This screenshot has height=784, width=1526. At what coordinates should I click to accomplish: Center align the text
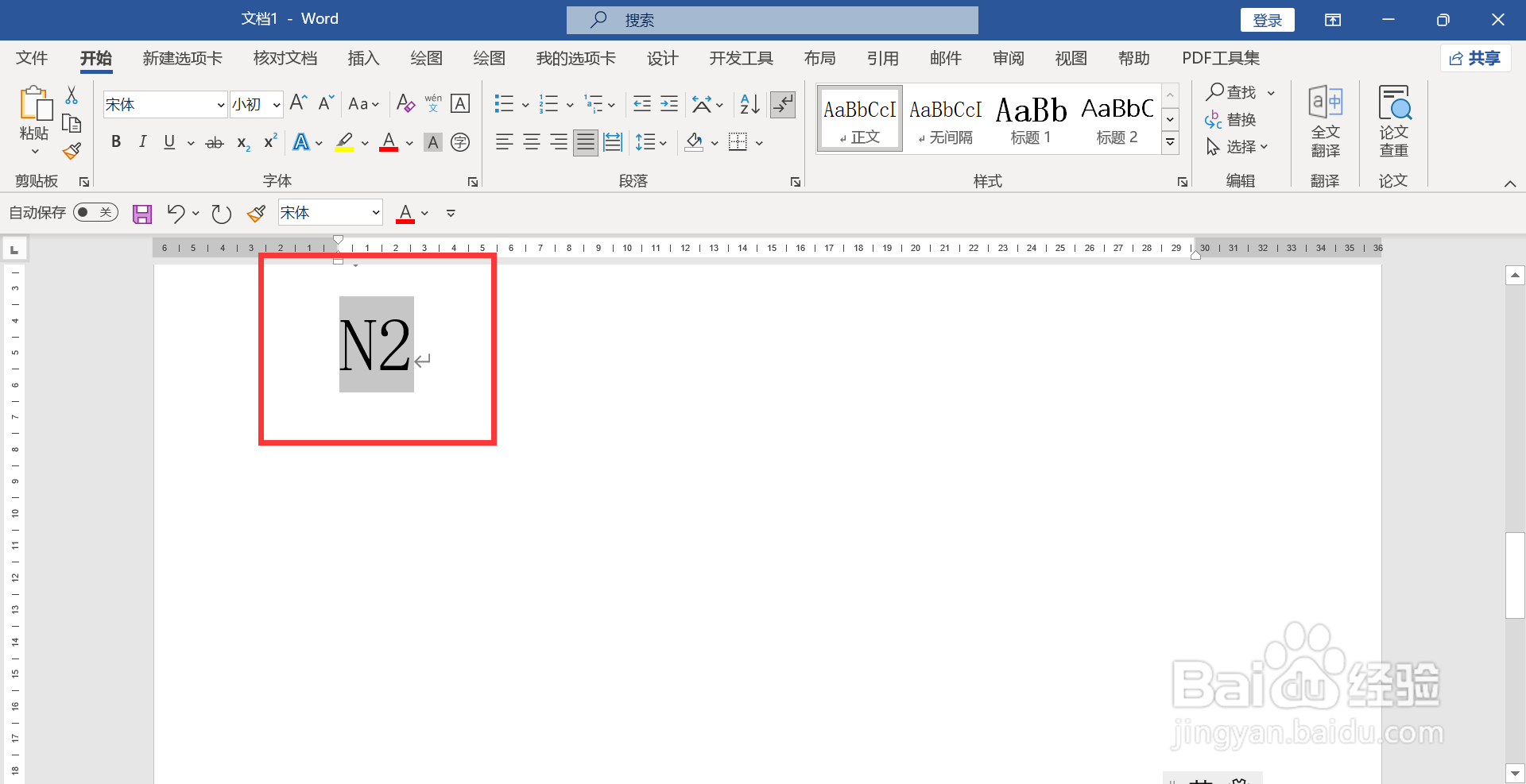pos(532,142)
